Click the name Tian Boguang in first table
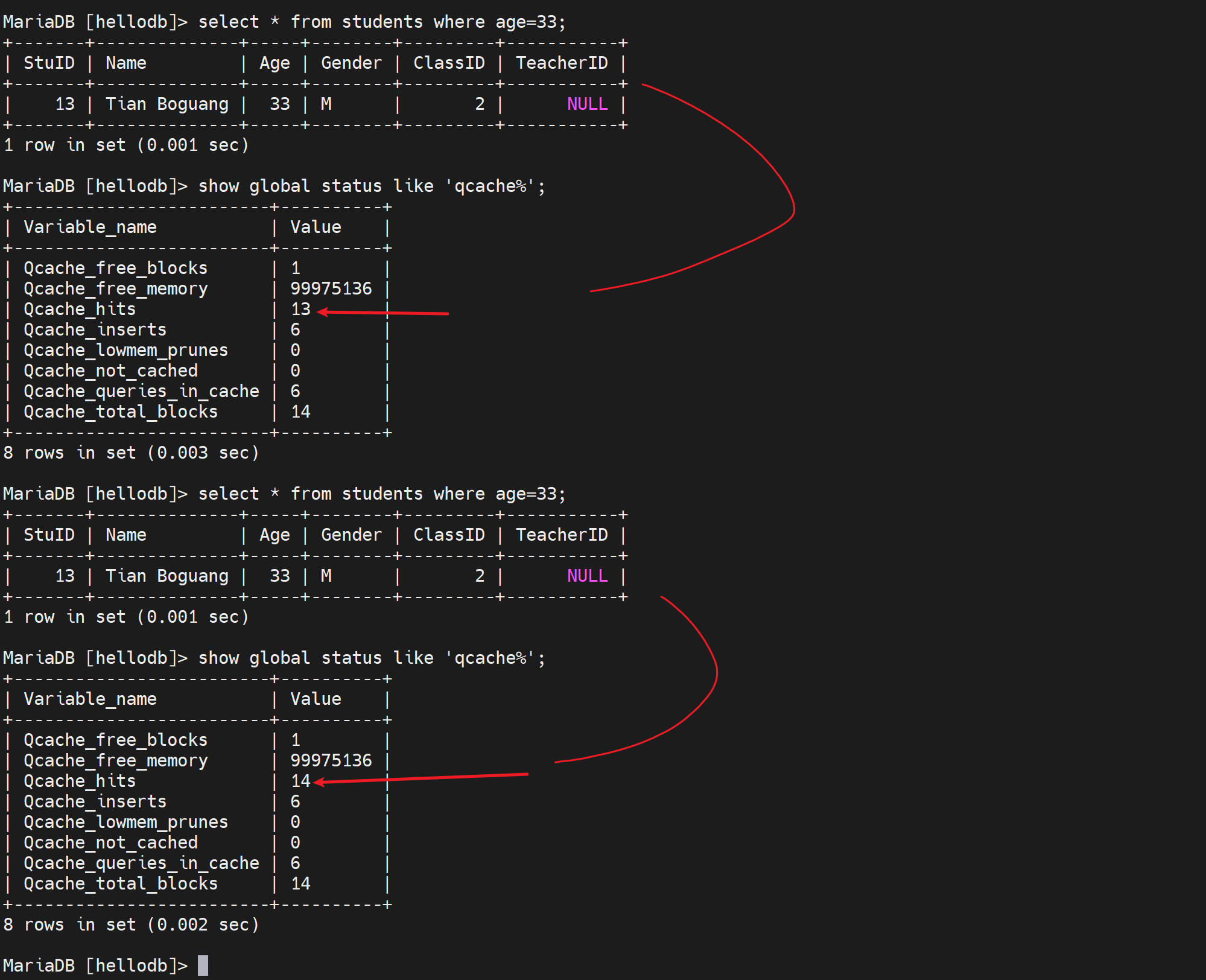Image resolution: width=1206 pixels, height=980 pixels. pos(167,104)
